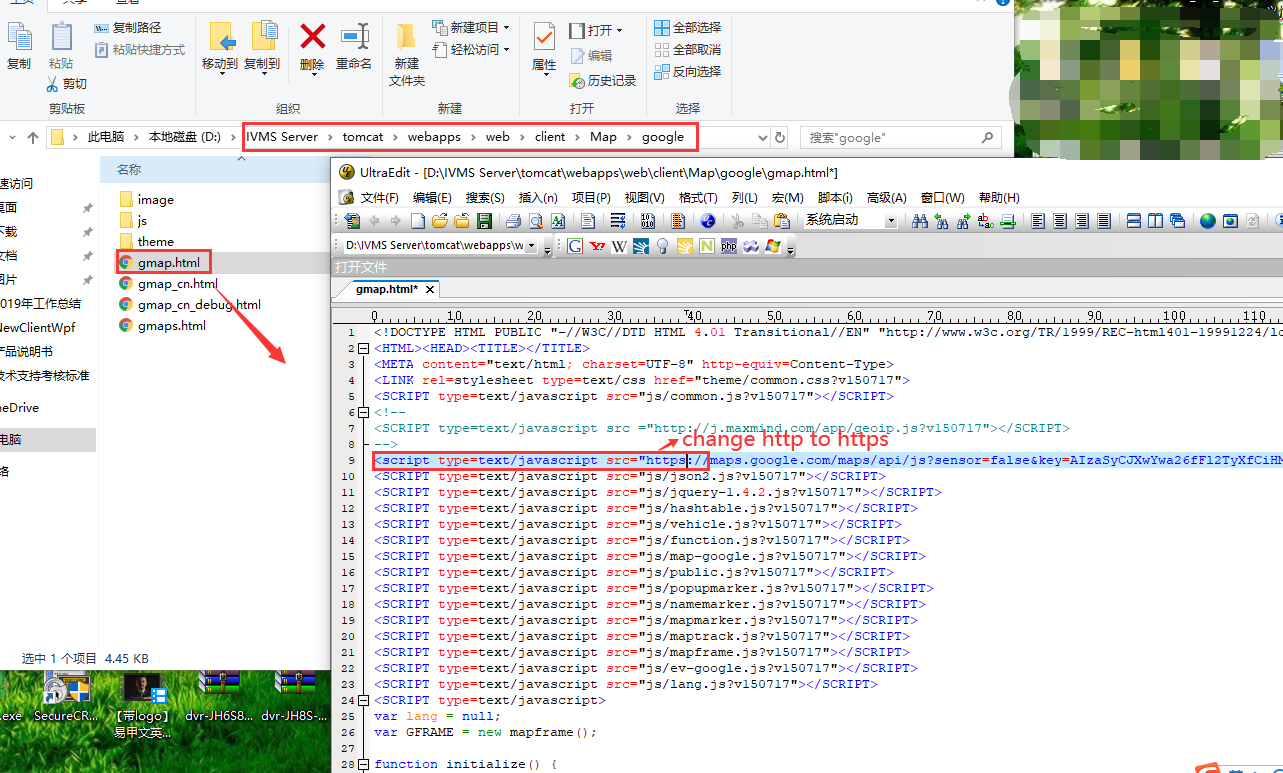Click the php reference toolbar icon
The image size is (1283, 773).
(728, 246)
